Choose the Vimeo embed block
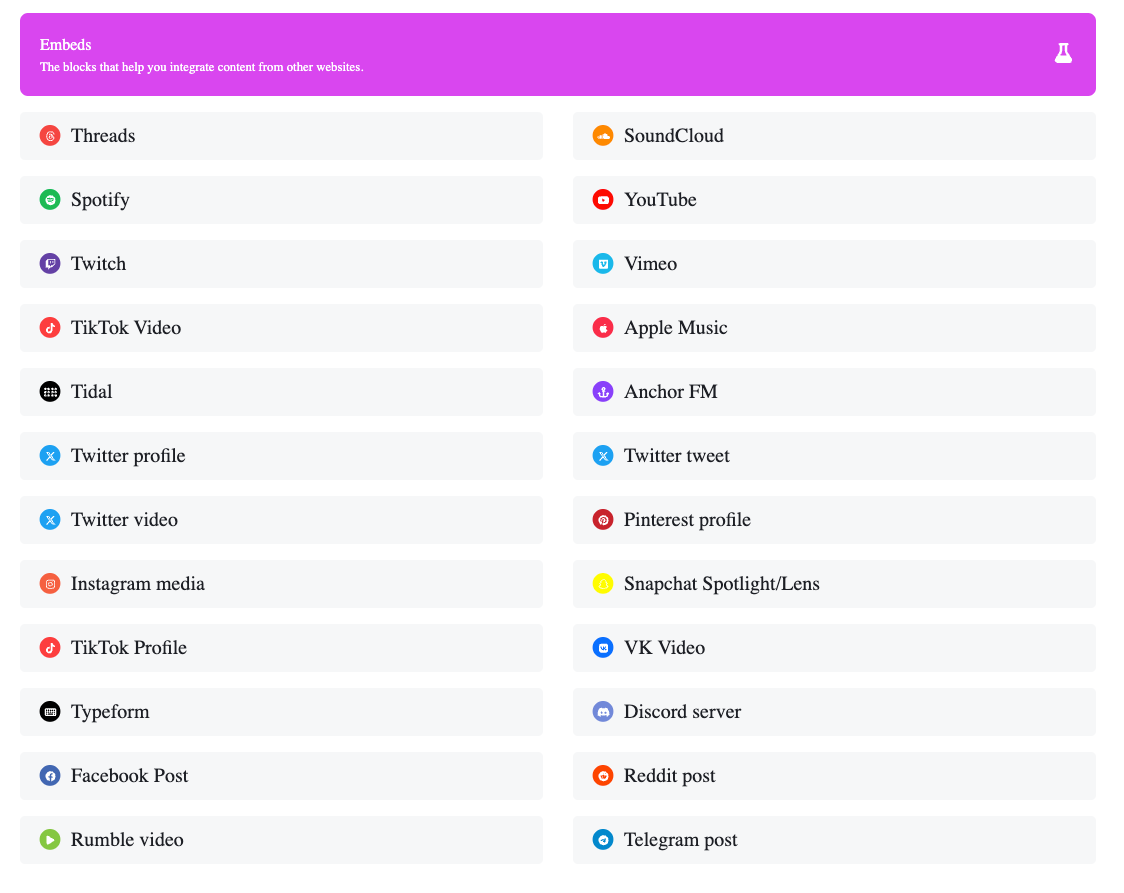This screenshot has width=1124, height=893. point(834,264)
